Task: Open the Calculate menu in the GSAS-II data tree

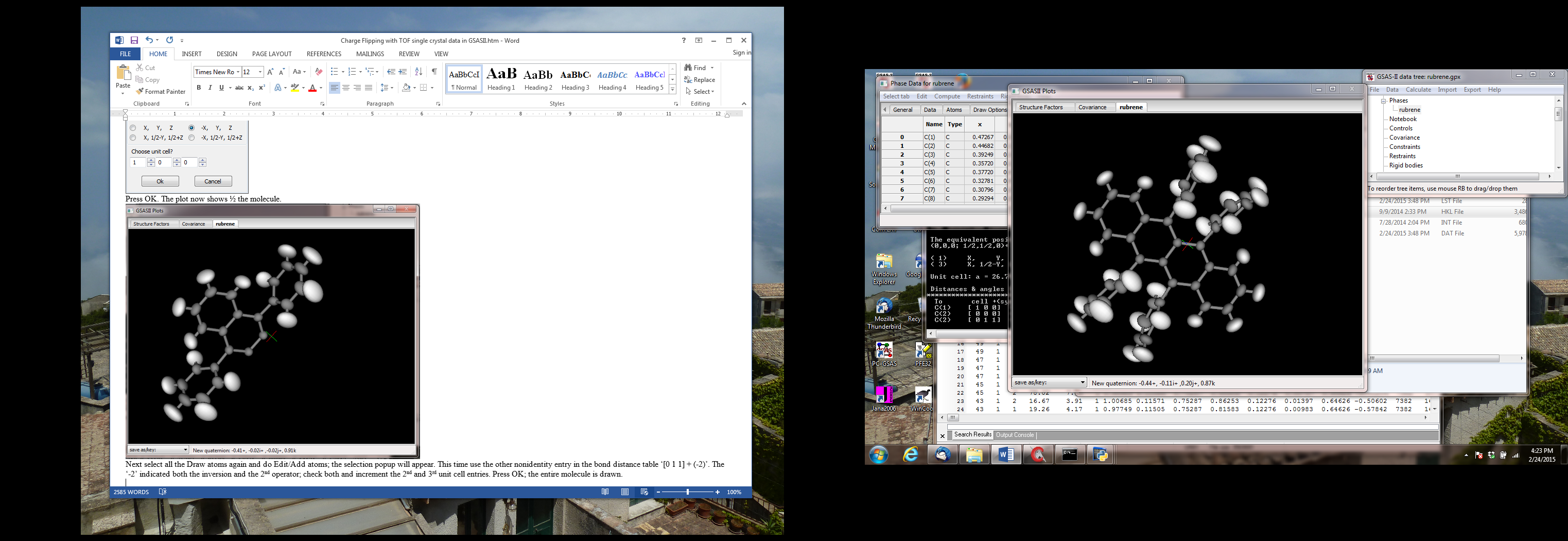Action: [x=1418, y=90]
